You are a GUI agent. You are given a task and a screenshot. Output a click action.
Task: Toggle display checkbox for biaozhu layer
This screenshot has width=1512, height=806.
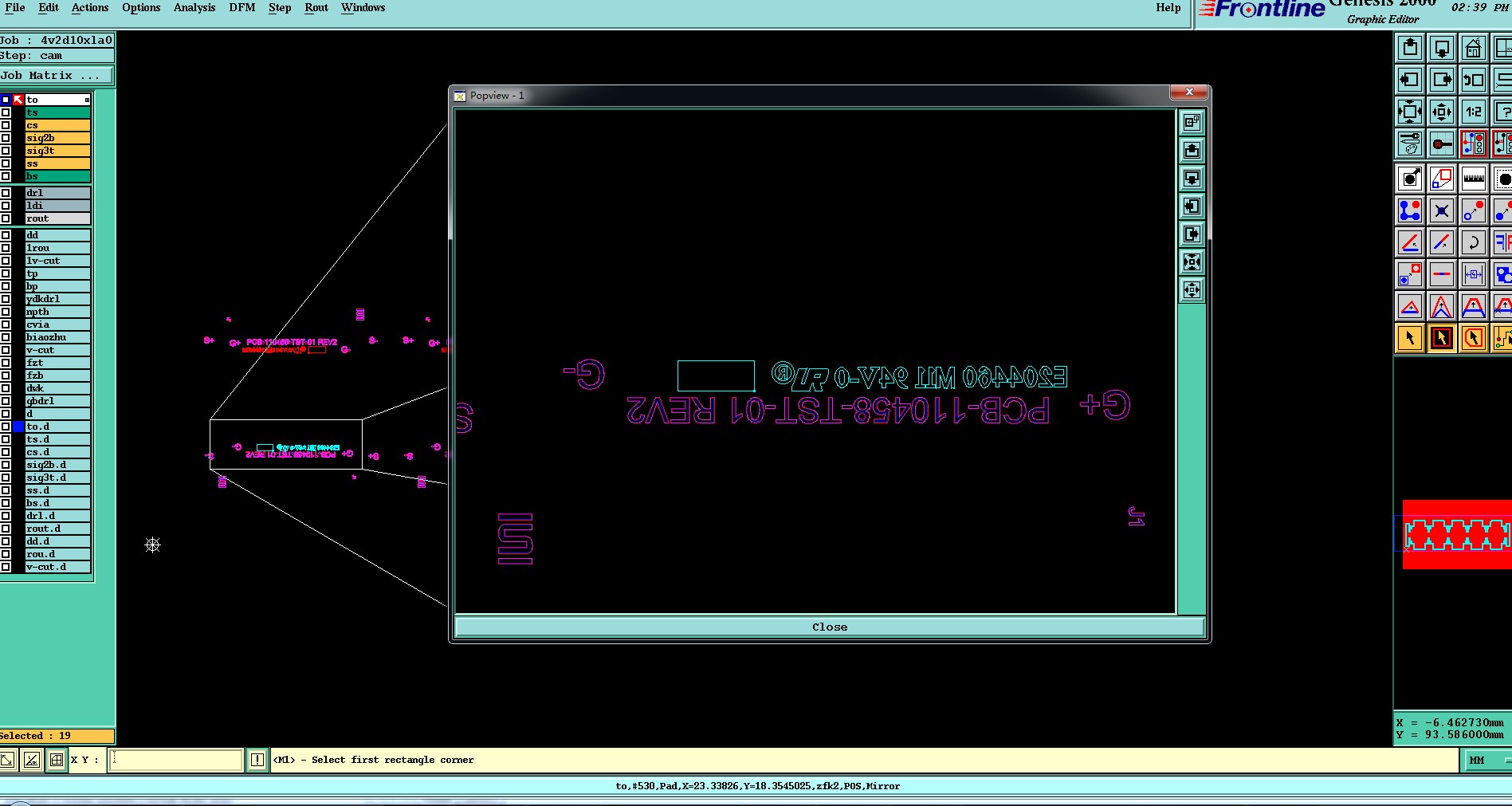pyautogui.click(x=6, y=337)
